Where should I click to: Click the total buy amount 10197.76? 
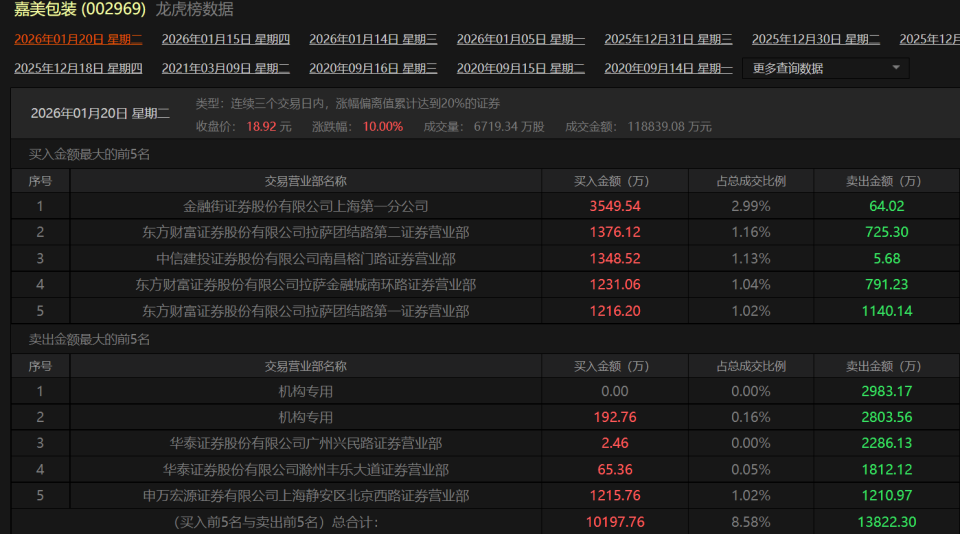[615, 522]
